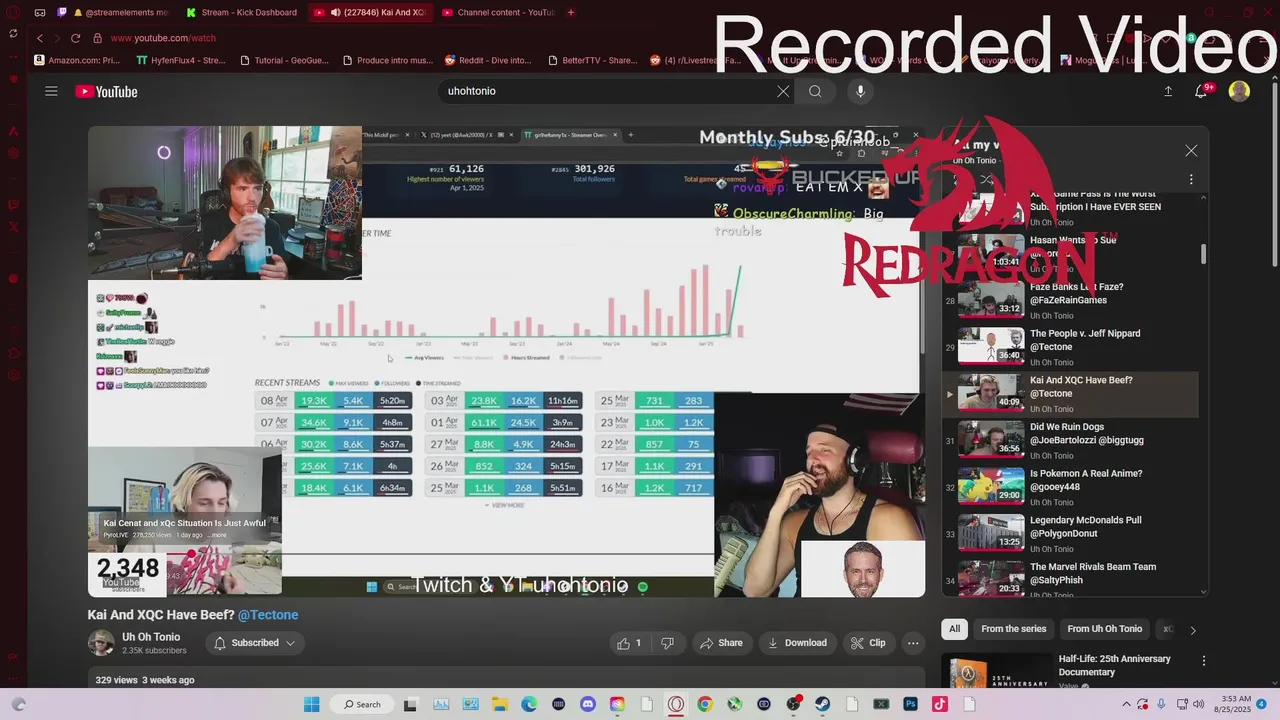Viewport: 1280px width, 720px height.
Task: Open the more actions ellipsis below the video
Action: click(x=912, y=643)
